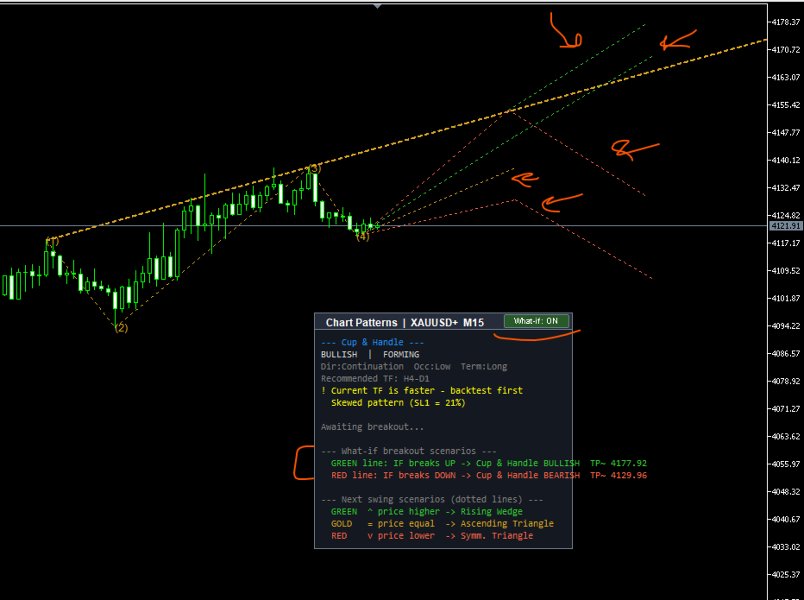
Task: Click price axis label 4155.42
Action: 786,105
